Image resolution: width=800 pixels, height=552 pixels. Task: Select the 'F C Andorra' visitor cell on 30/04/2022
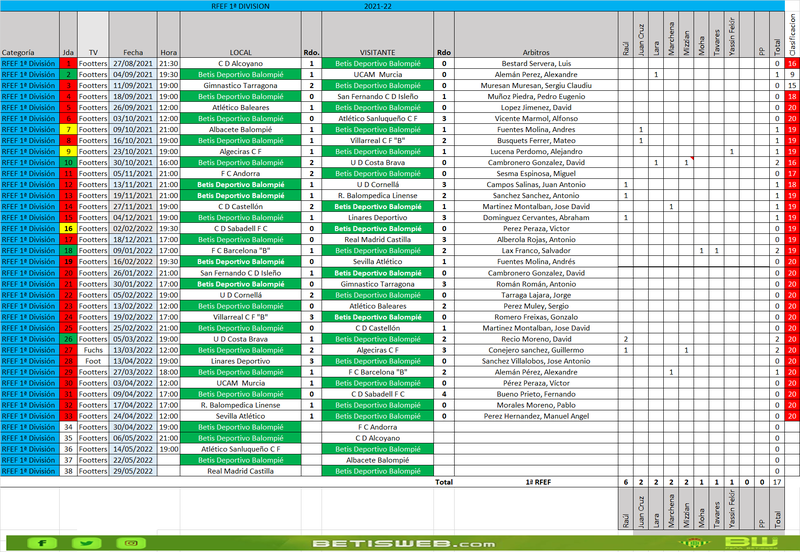click(x=378, y=427)
